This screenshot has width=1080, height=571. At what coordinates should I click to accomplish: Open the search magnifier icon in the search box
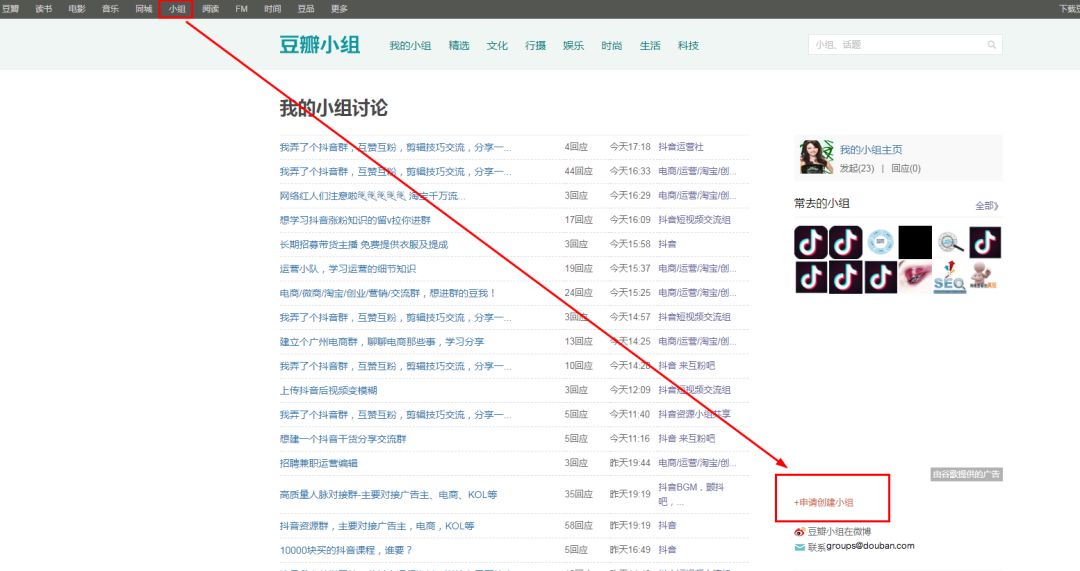(991, 45)
